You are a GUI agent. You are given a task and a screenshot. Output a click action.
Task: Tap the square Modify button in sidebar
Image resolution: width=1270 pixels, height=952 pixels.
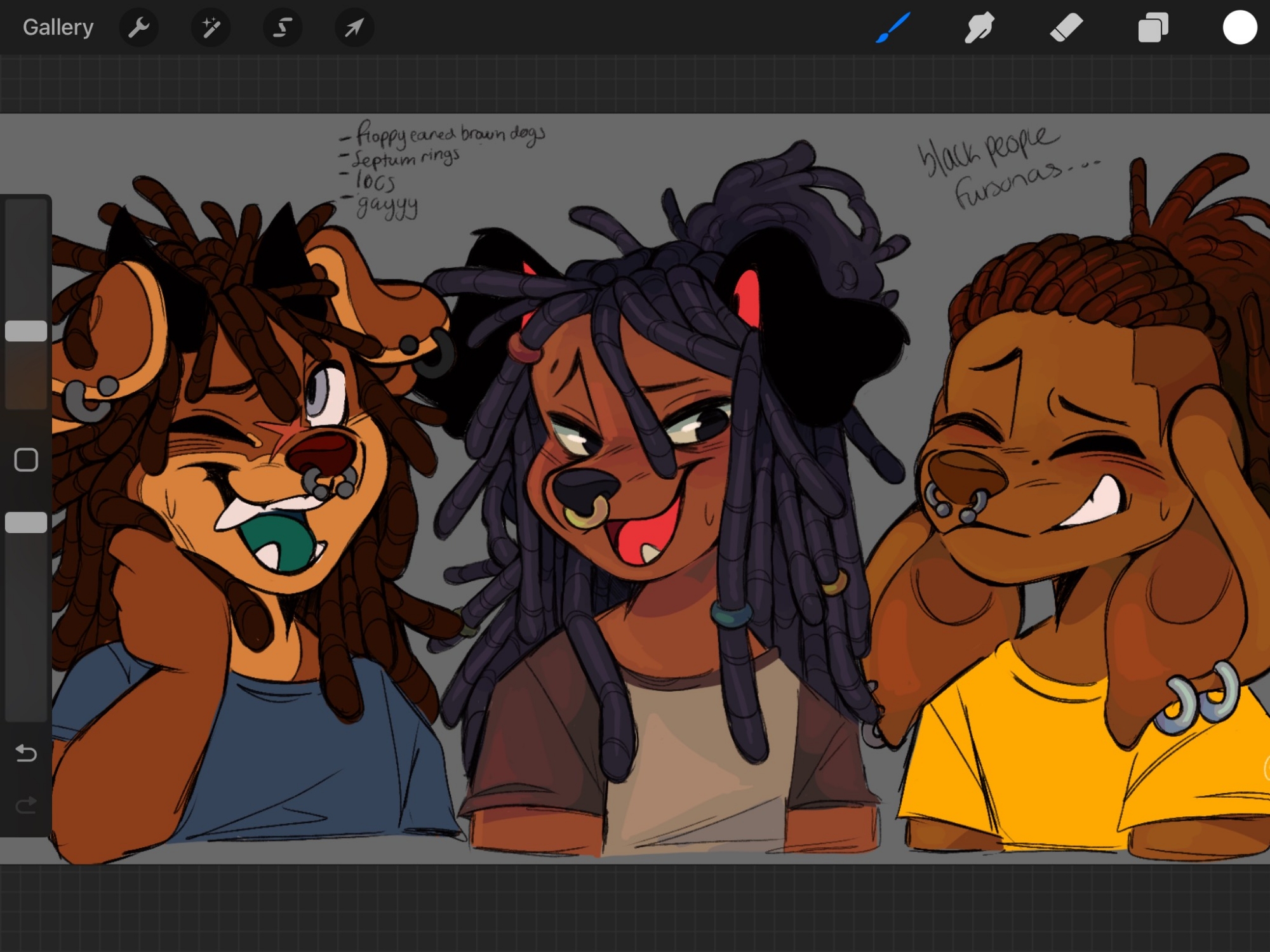tap(26, 459)
